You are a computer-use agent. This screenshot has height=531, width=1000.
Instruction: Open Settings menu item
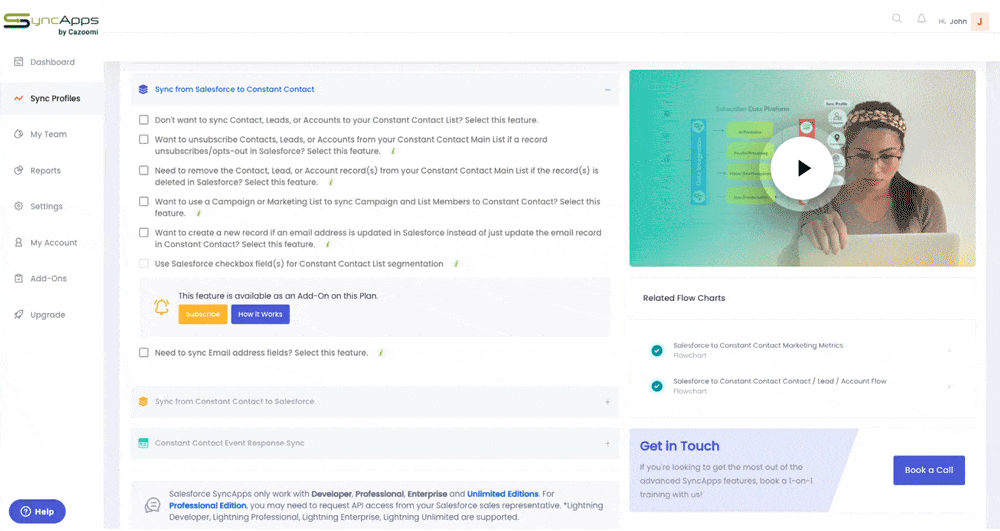[x=47, y=206]
